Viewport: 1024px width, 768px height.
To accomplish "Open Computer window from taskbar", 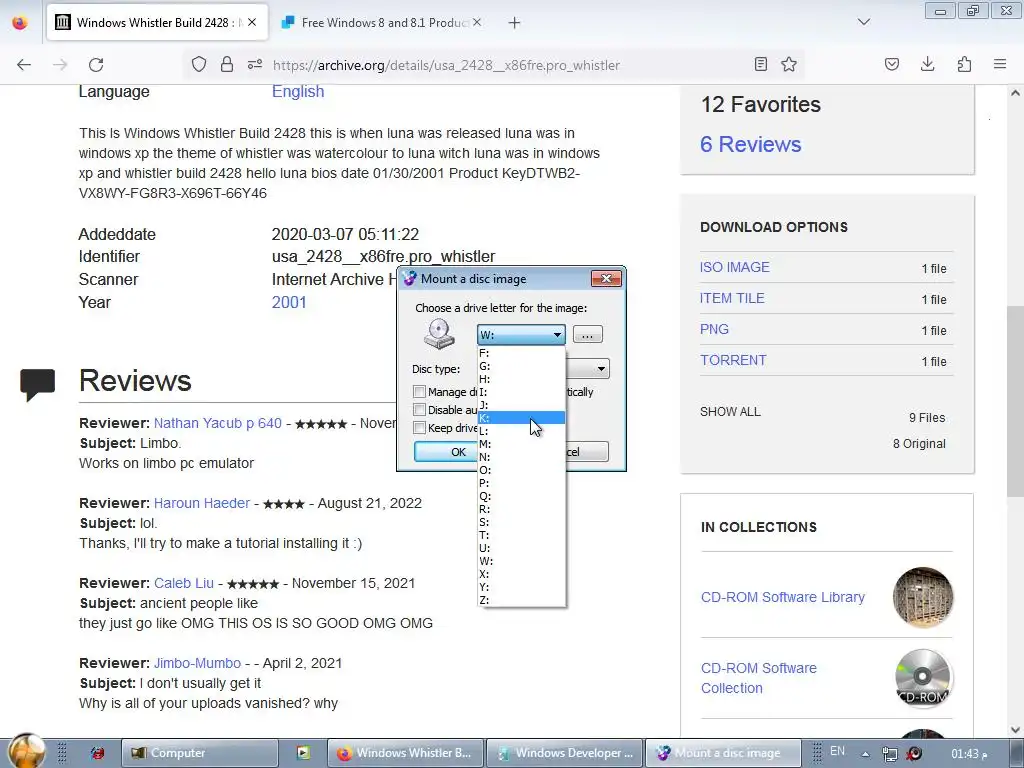I will [x=200, y=753].
